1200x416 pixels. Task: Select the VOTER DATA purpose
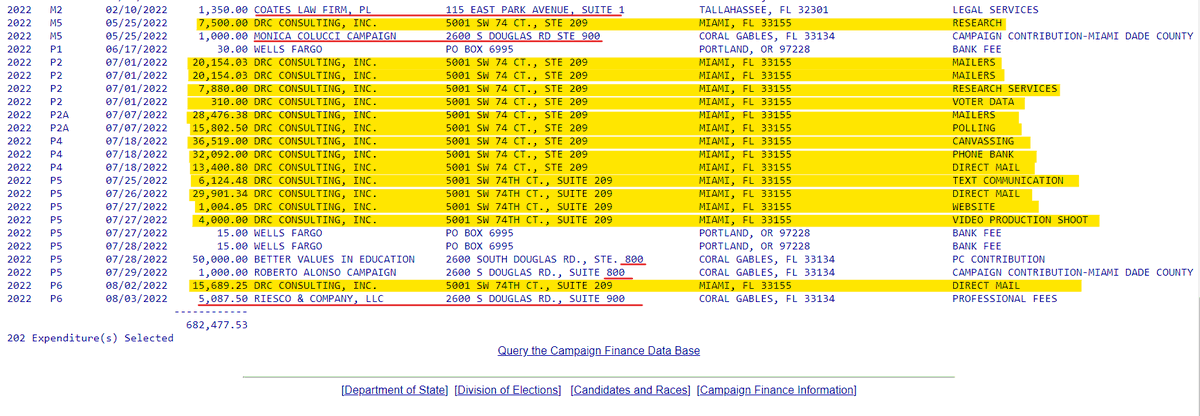click(985, 101)
